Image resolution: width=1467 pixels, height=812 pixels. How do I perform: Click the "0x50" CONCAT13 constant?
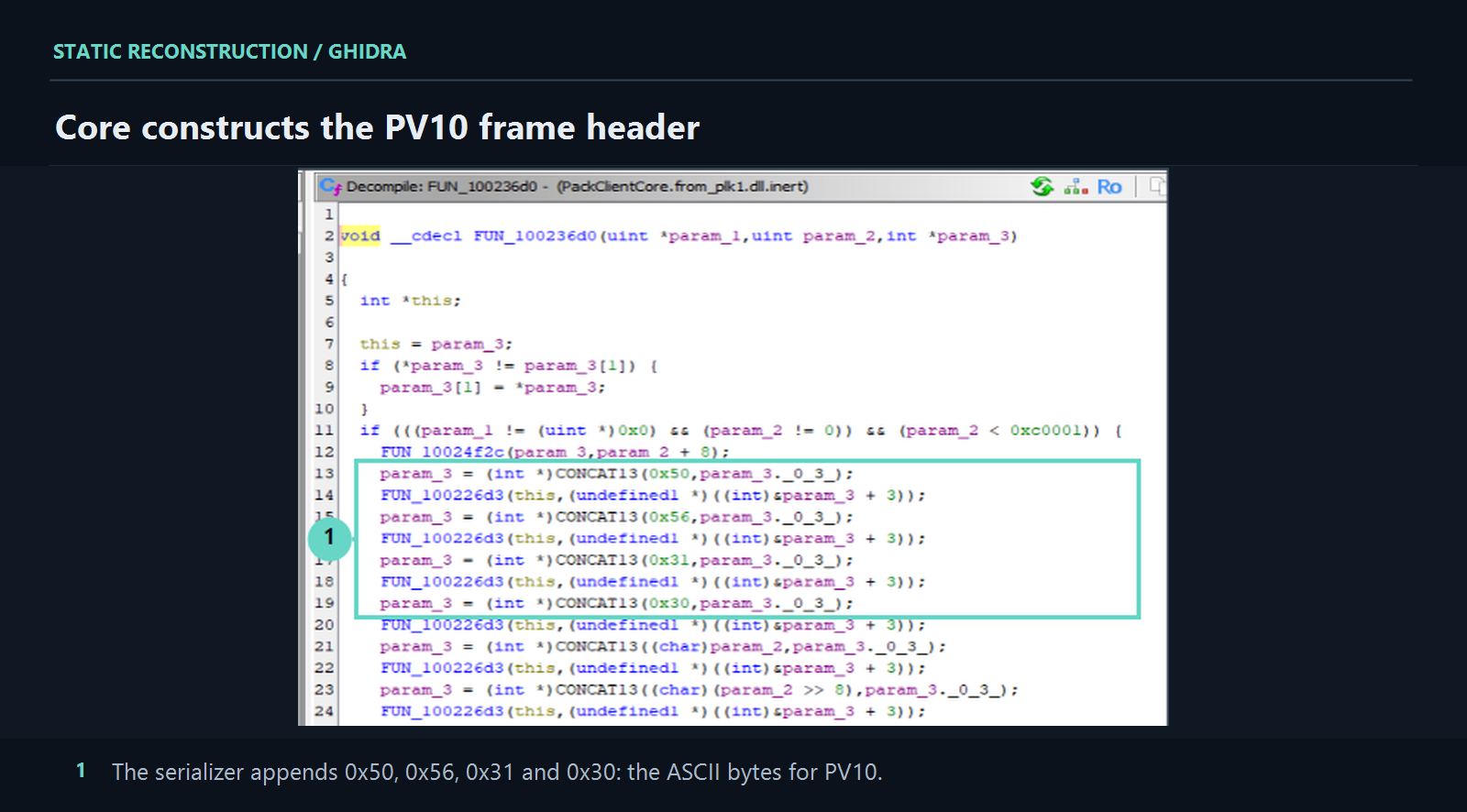point(668,474)
